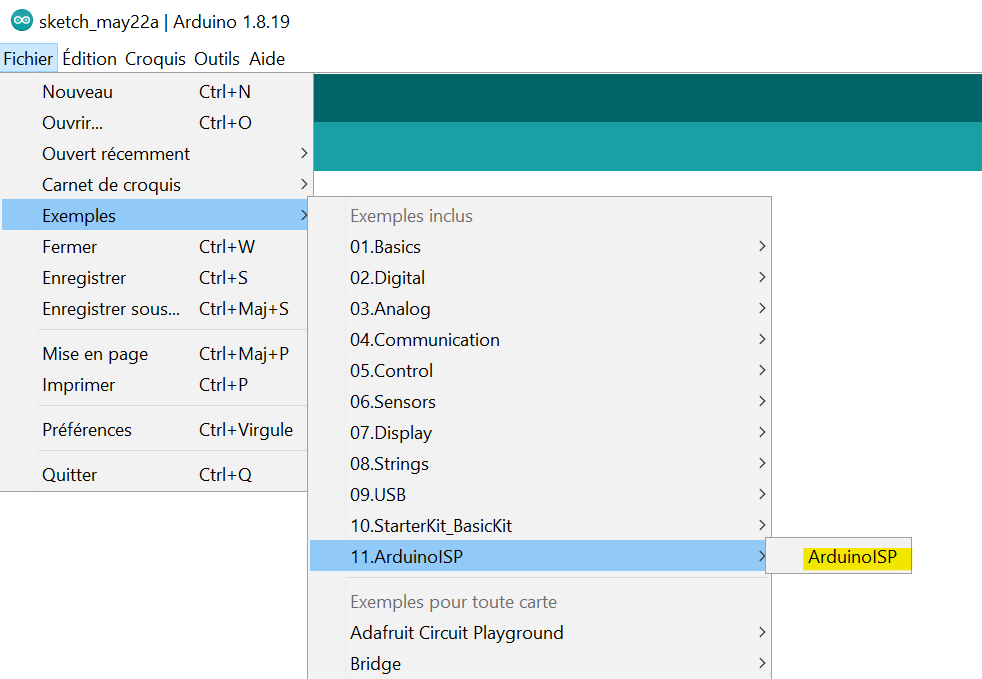The image size is (982, 679).
Task: Expand the 02.Digital examples
Action: 539,277
